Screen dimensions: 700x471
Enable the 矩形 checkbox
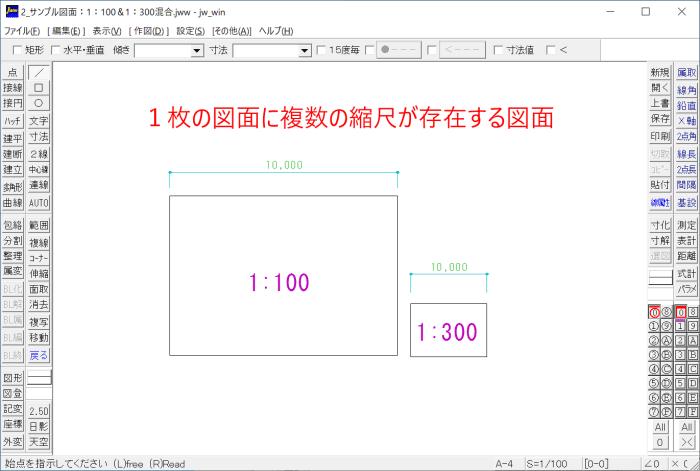click(17, 50)
